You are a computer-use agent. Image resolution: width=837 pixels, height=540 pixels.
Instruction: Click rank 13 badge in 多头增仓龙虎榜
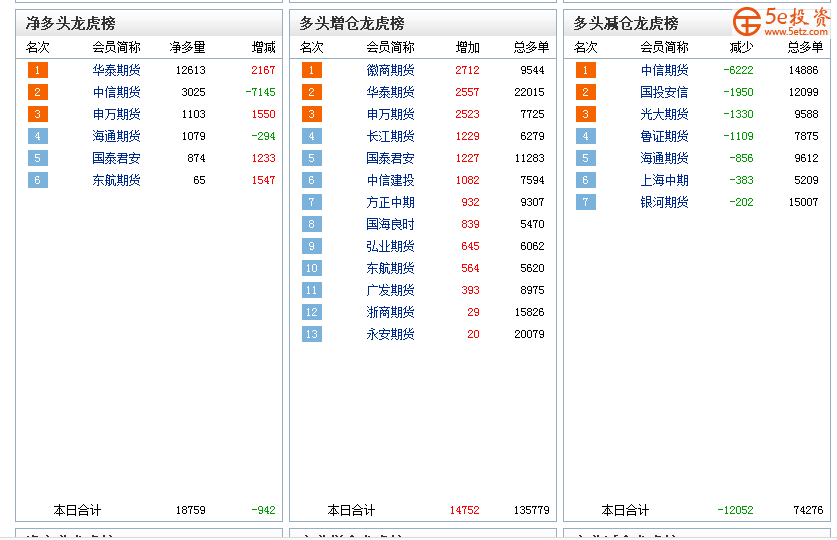click(312, 334)
